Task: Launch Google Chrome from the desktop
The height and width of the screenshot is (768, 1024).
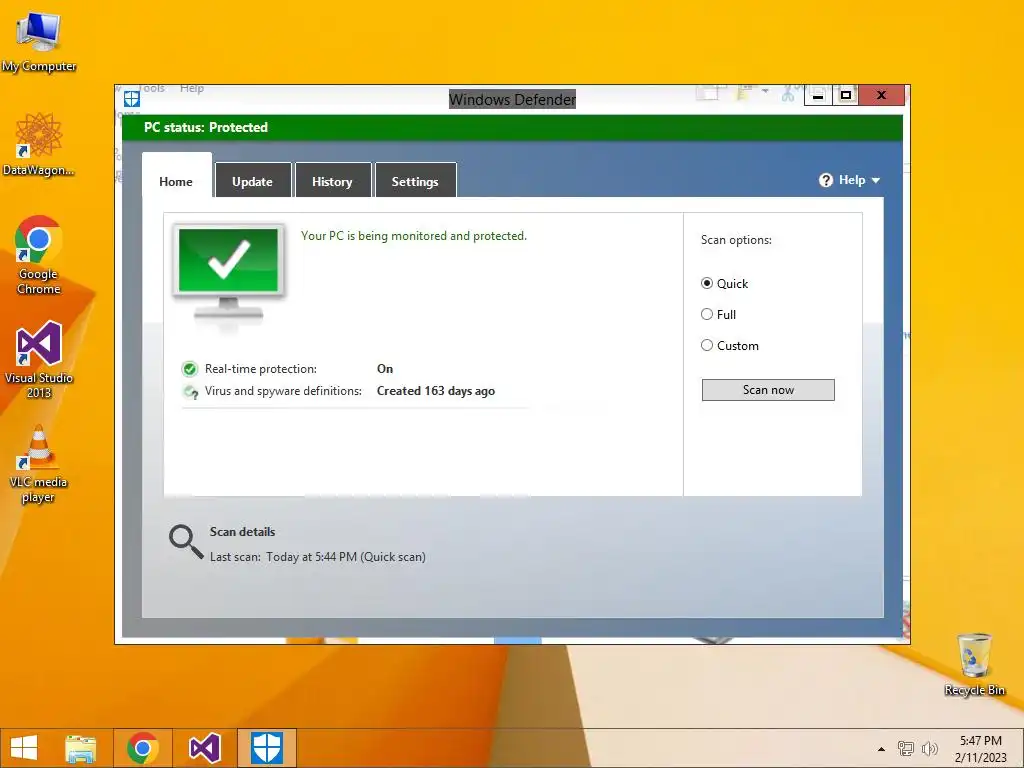Action: click(39, 255)
